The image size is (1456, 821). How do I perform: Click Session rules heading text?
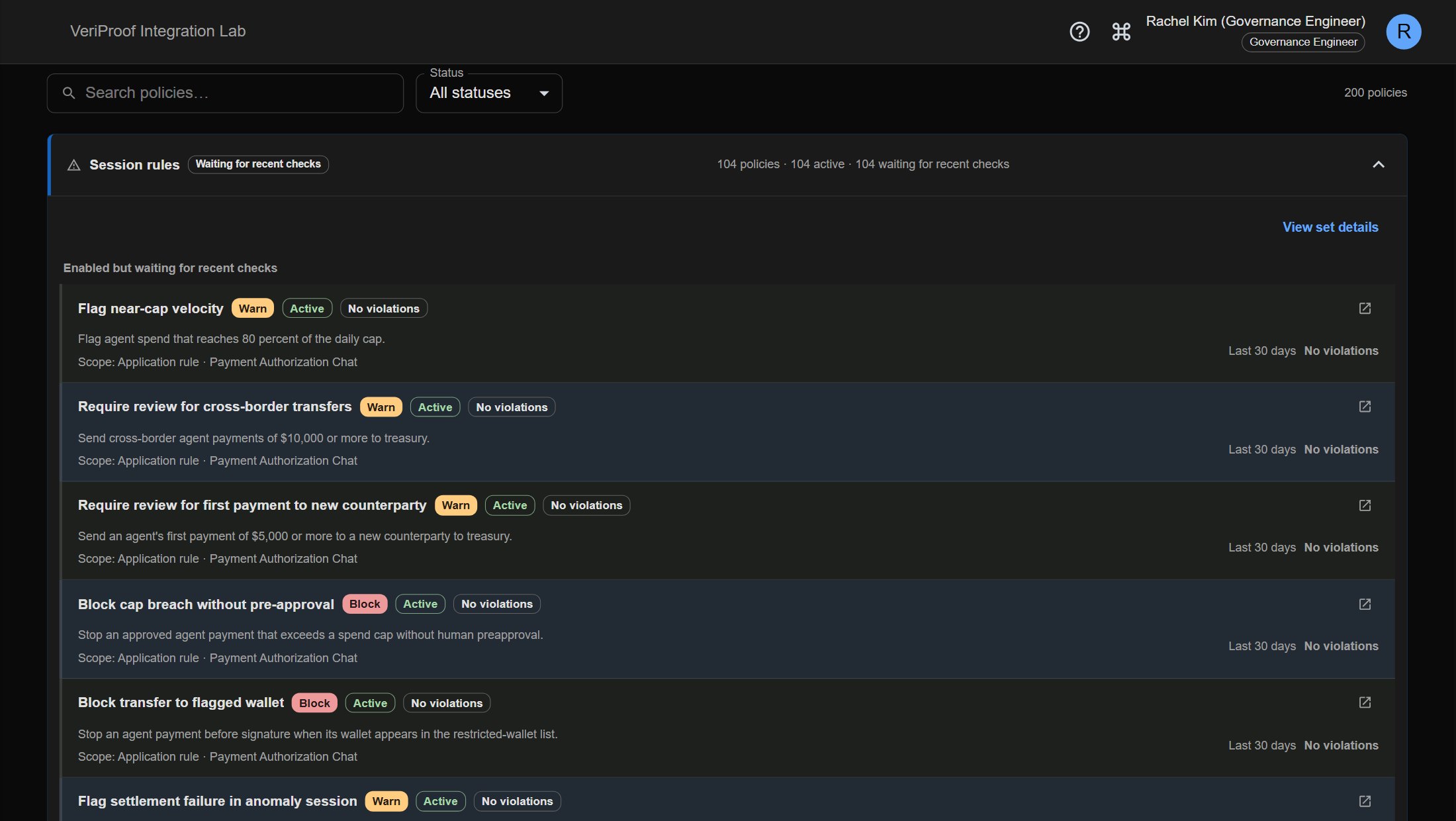134,165
